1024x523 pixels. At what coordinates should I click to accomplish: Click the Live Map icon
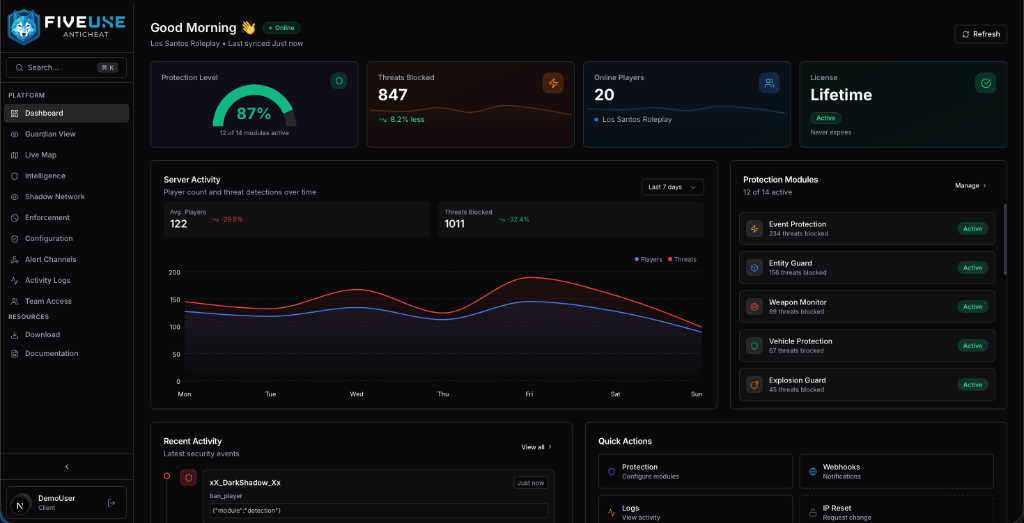14,155
